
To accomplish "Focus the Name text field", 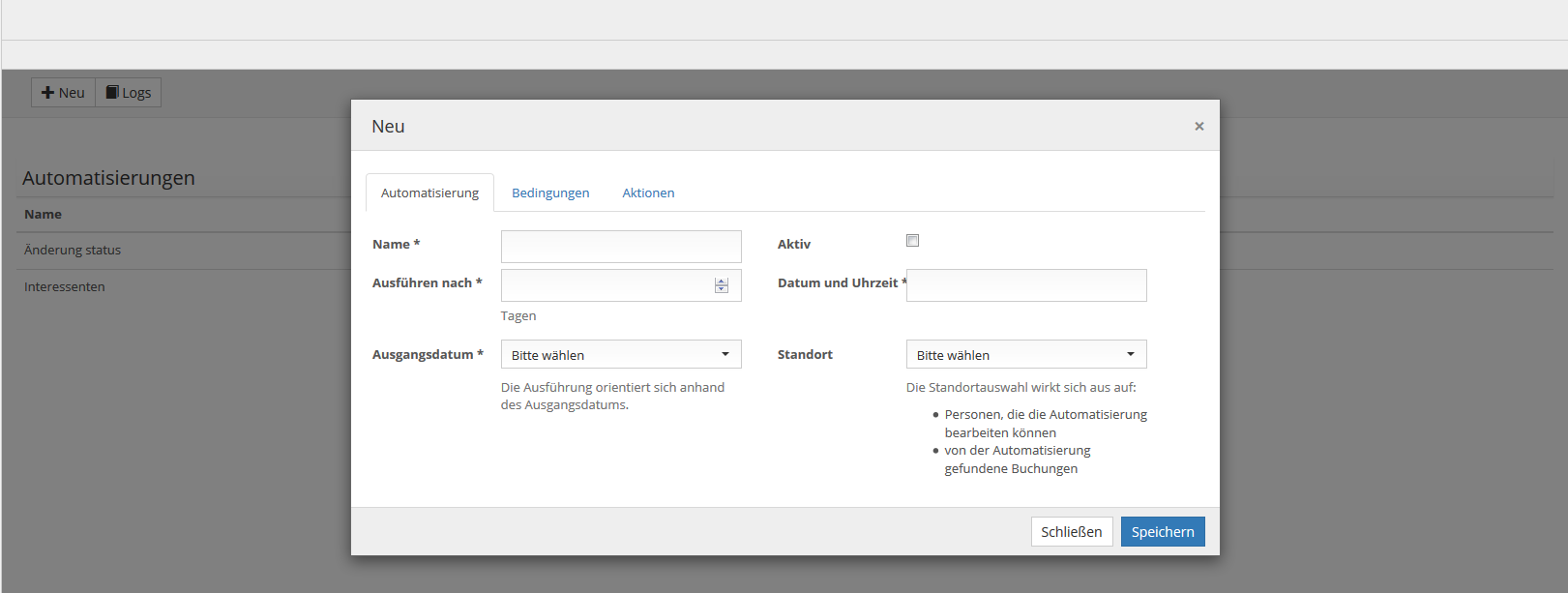I will 620,247.
